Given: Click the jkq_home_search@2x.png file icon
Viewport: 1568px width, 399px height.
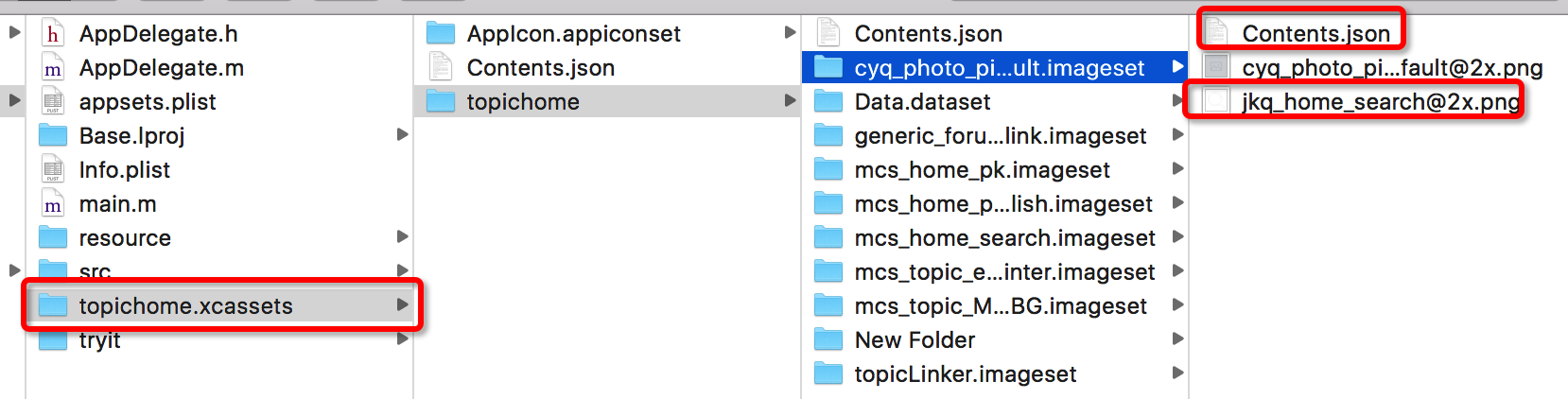Looking at the screenshot, I should click(1216, 101).
